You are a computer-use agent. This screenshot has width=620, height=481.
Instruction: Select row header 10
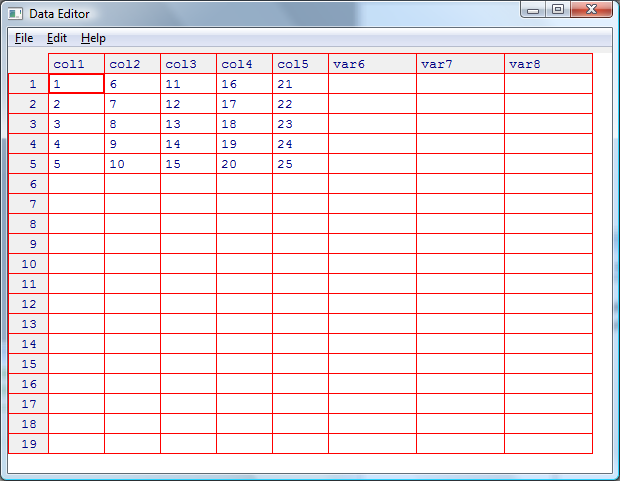point(28,263)
